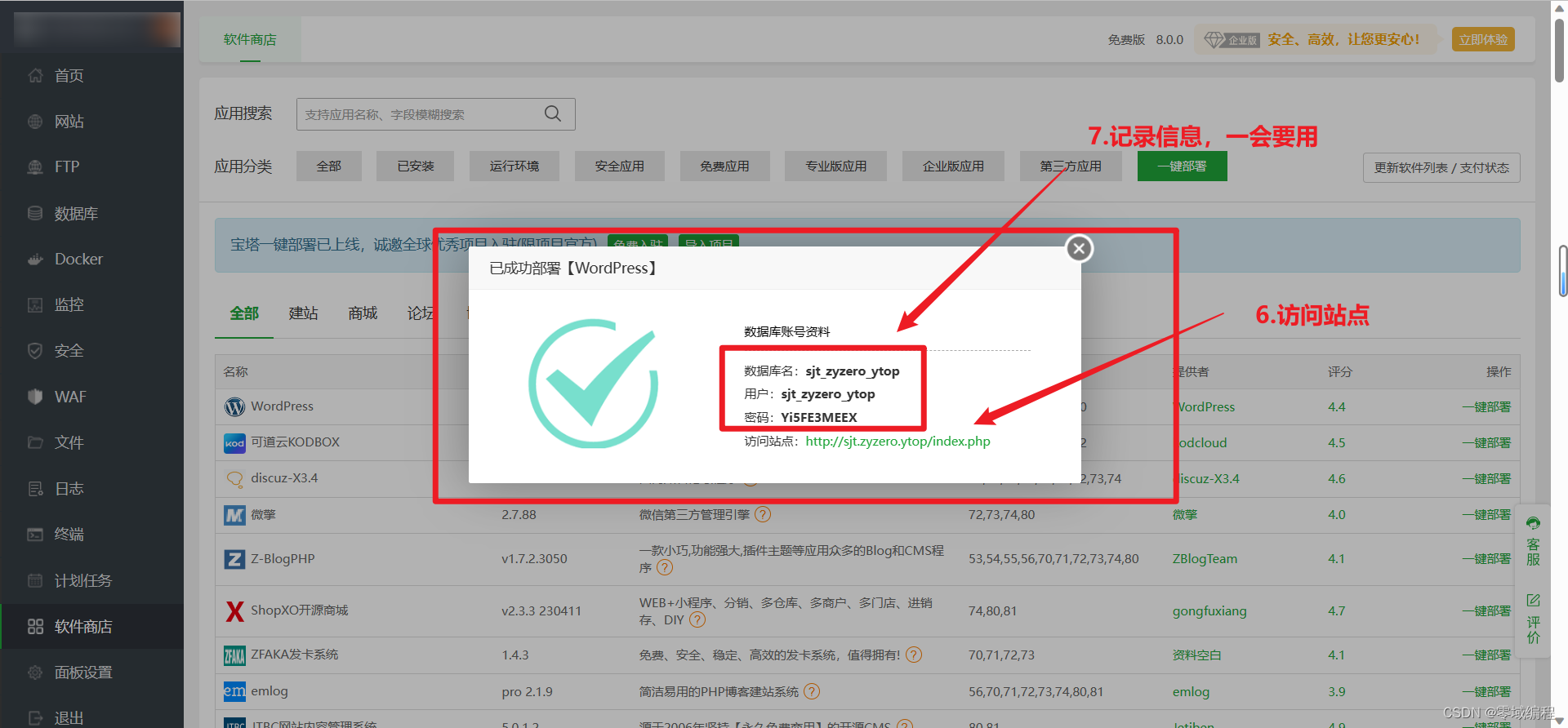Filter by 免费应用 category
The image size is (1568, 728).
pos(724,166)
